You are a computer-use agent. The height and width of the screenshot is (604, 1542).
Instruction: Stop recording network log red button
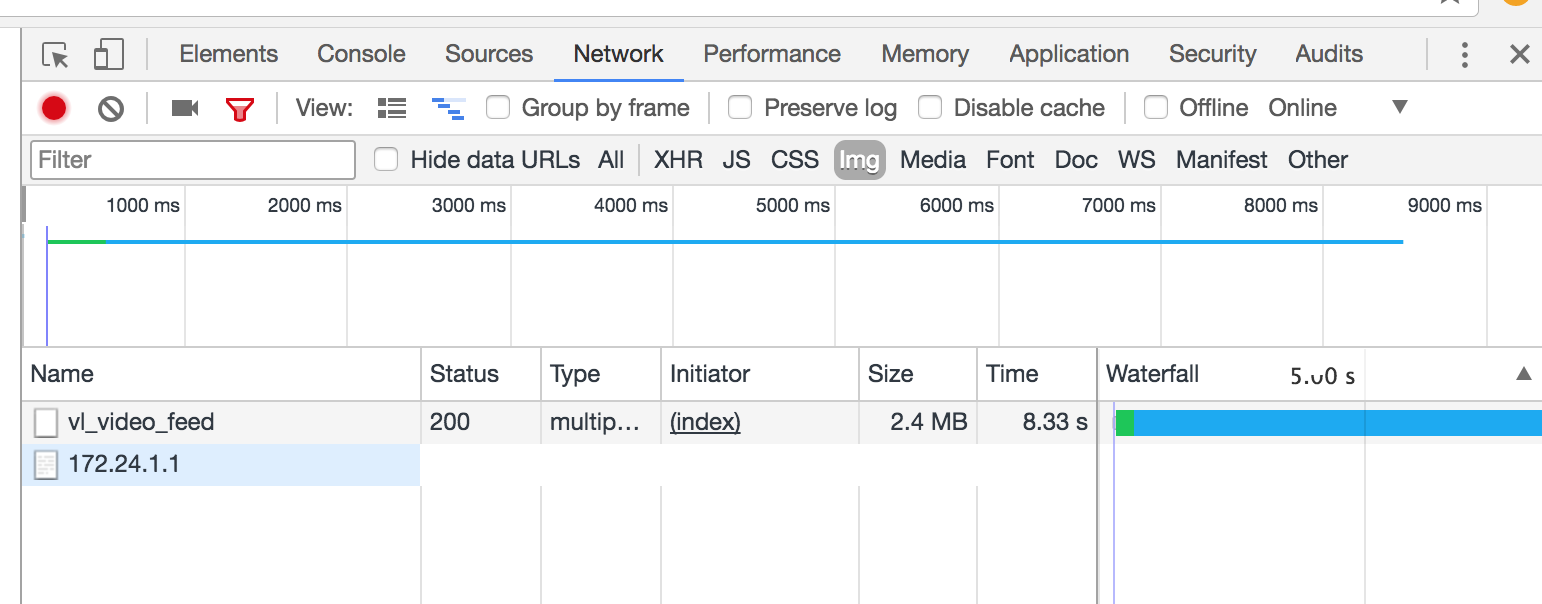[x=54, y=108]
